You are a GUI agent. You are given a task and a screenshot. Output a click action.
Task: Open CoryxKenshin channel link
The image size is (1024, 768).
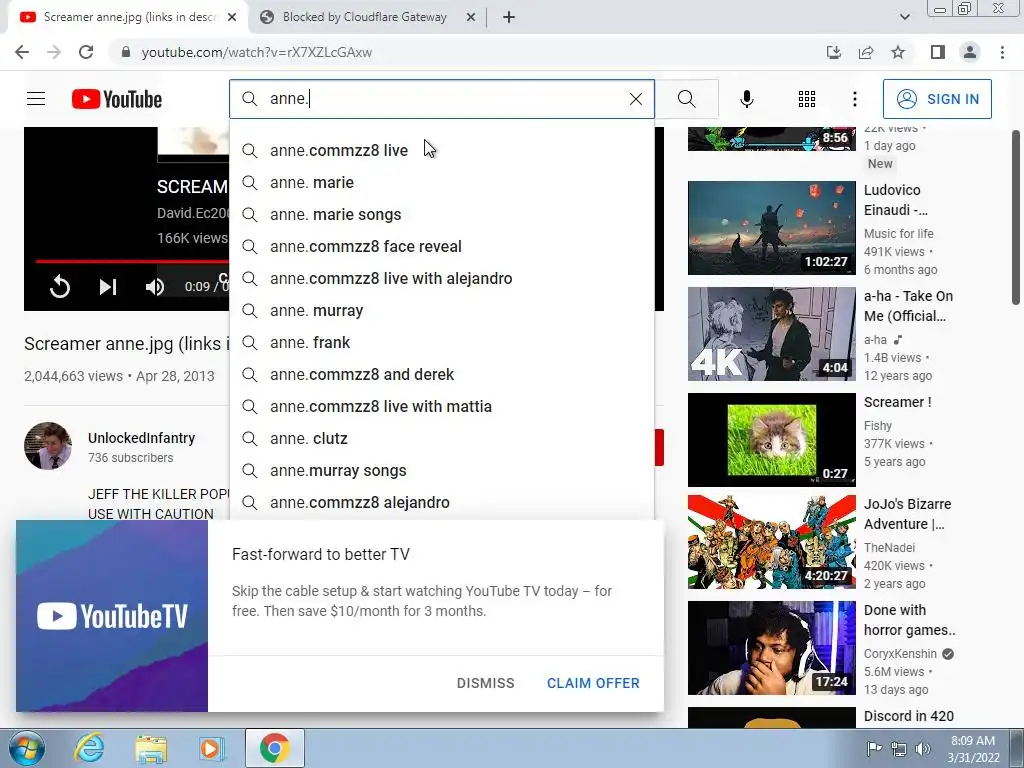900,654
